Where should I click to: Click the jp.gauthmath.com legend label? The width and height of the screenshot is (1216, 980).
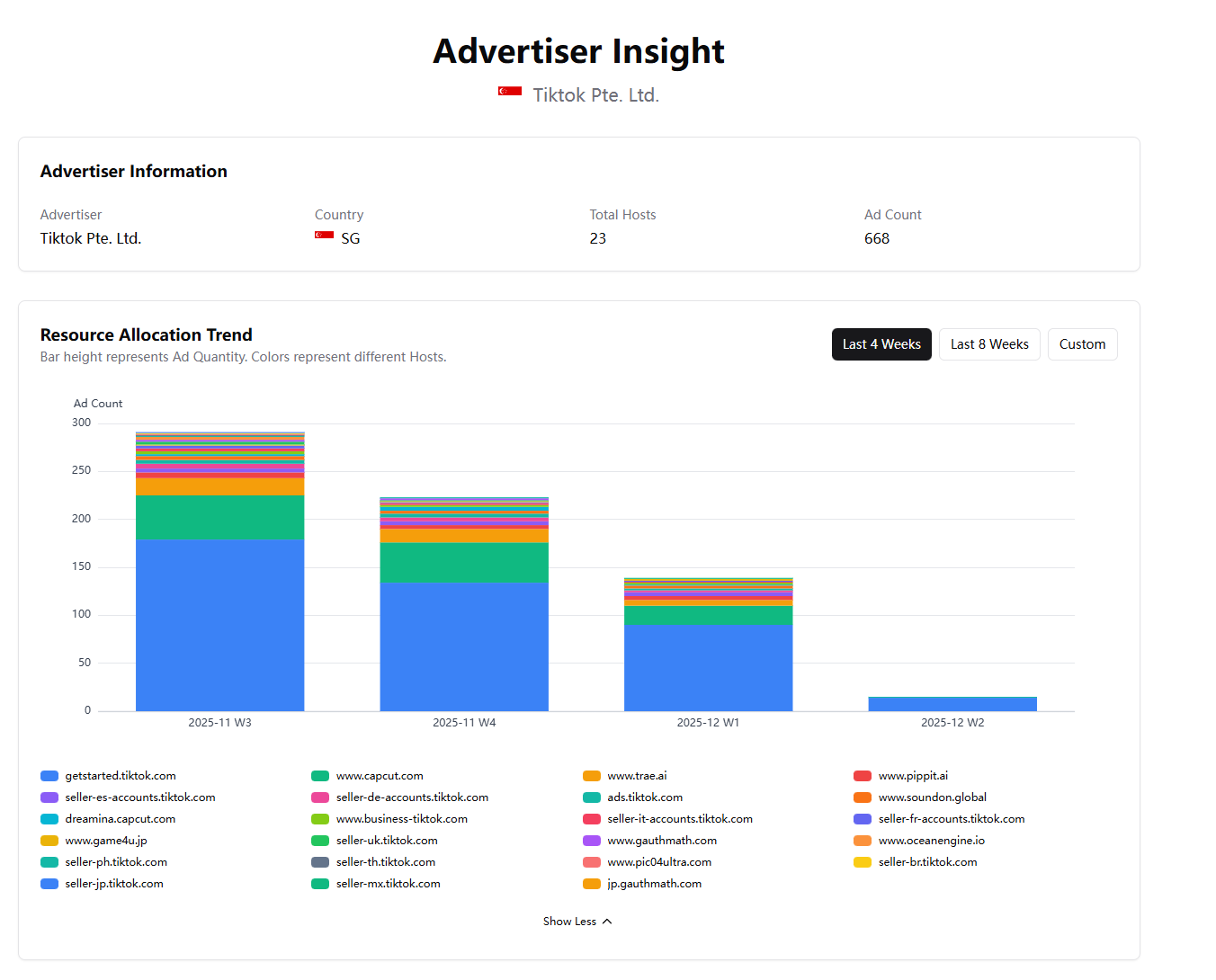point(655,884)
